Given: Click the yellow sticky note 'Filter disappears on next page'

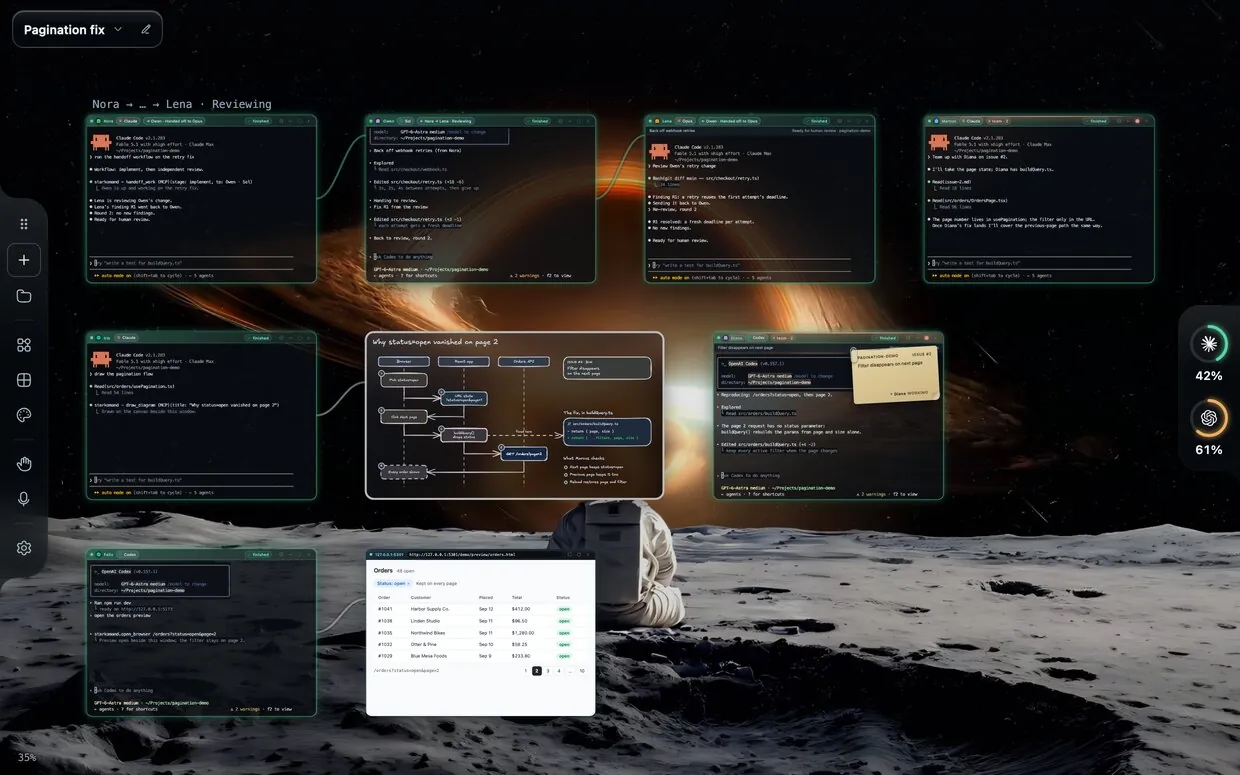Looking at the screenshot, I should pos(894,374).
